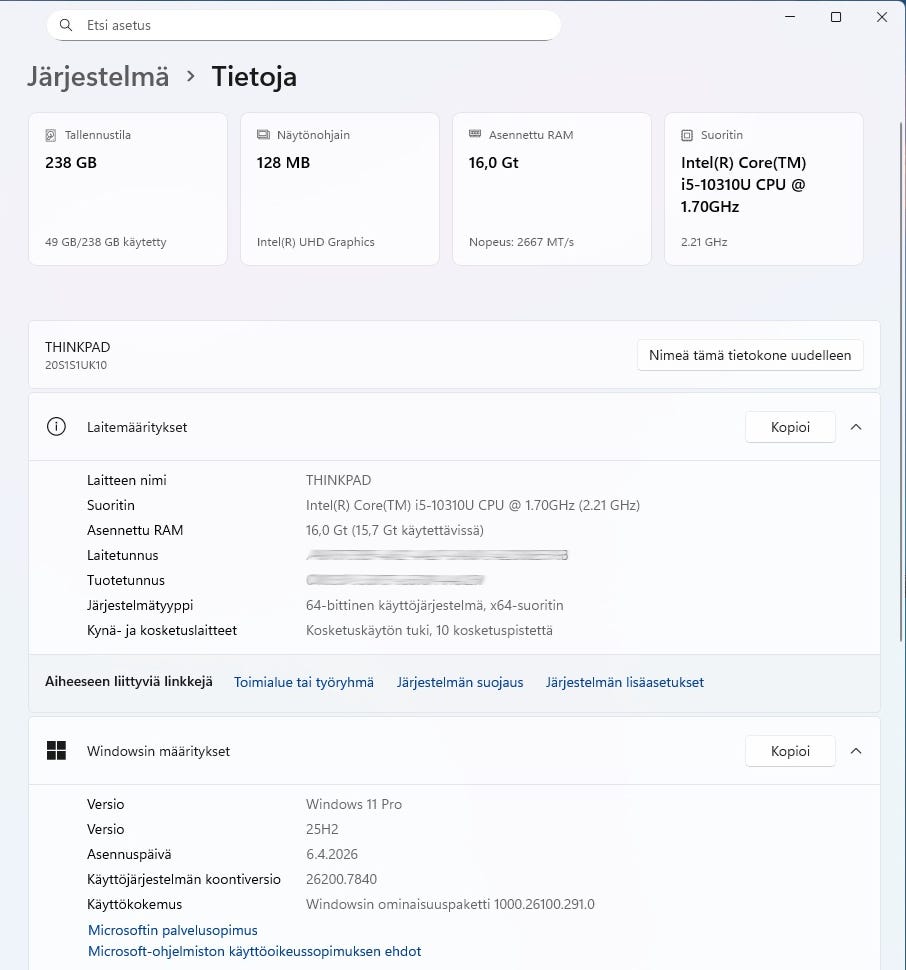Click the search magnifier icon

(x=66, y=25)
